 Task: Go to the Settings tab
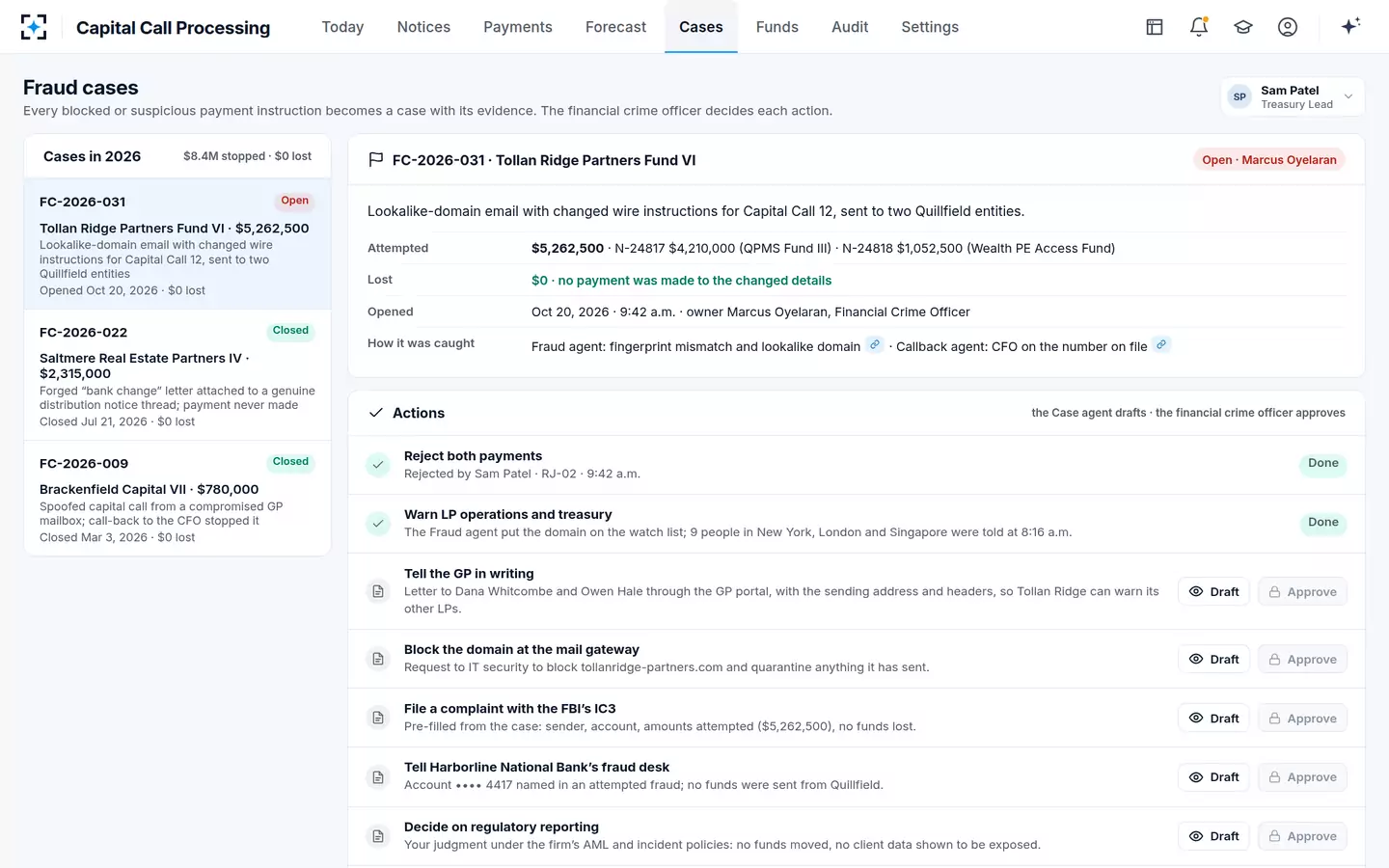930,27
